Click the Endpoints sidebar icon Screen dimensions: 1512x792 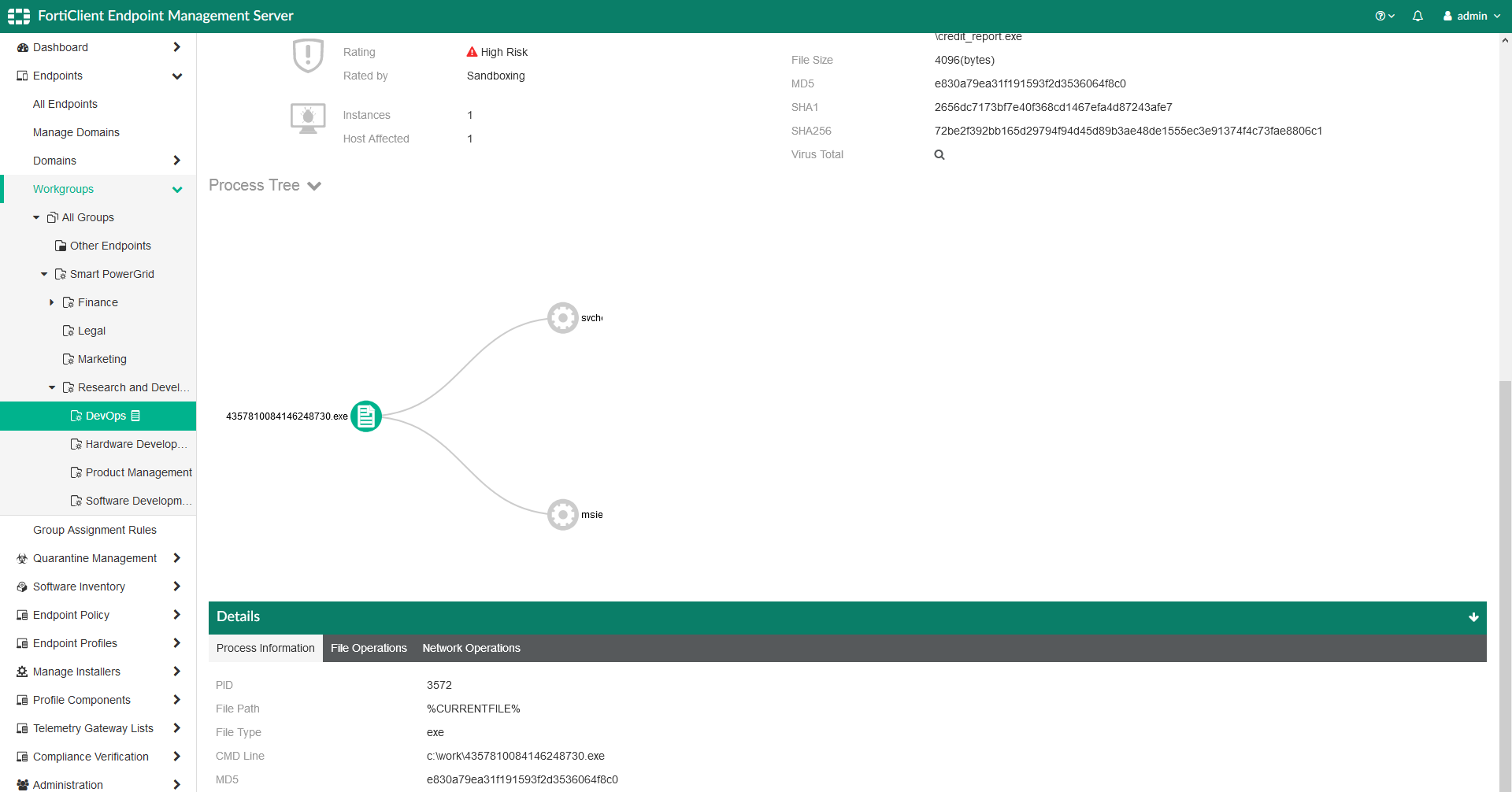22,76
